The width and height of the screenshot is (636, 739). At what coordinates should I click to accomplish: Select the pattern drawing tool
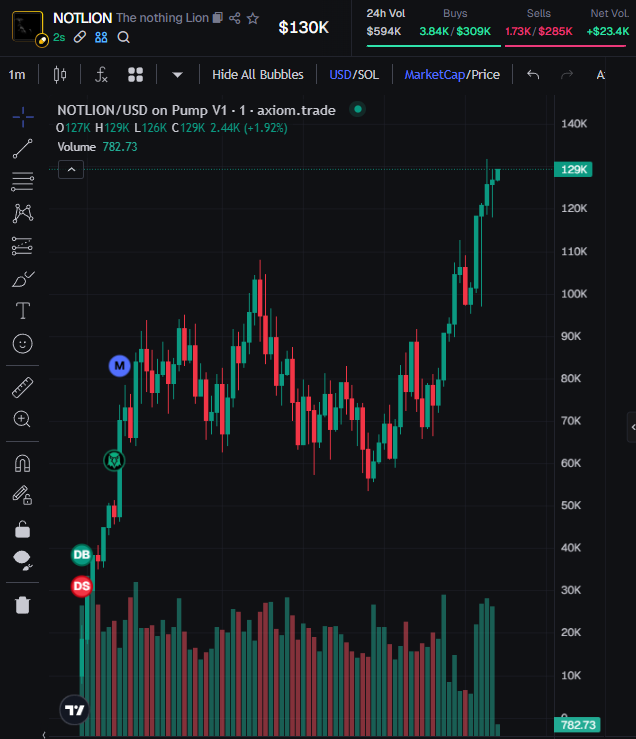(x=23, y=213)
